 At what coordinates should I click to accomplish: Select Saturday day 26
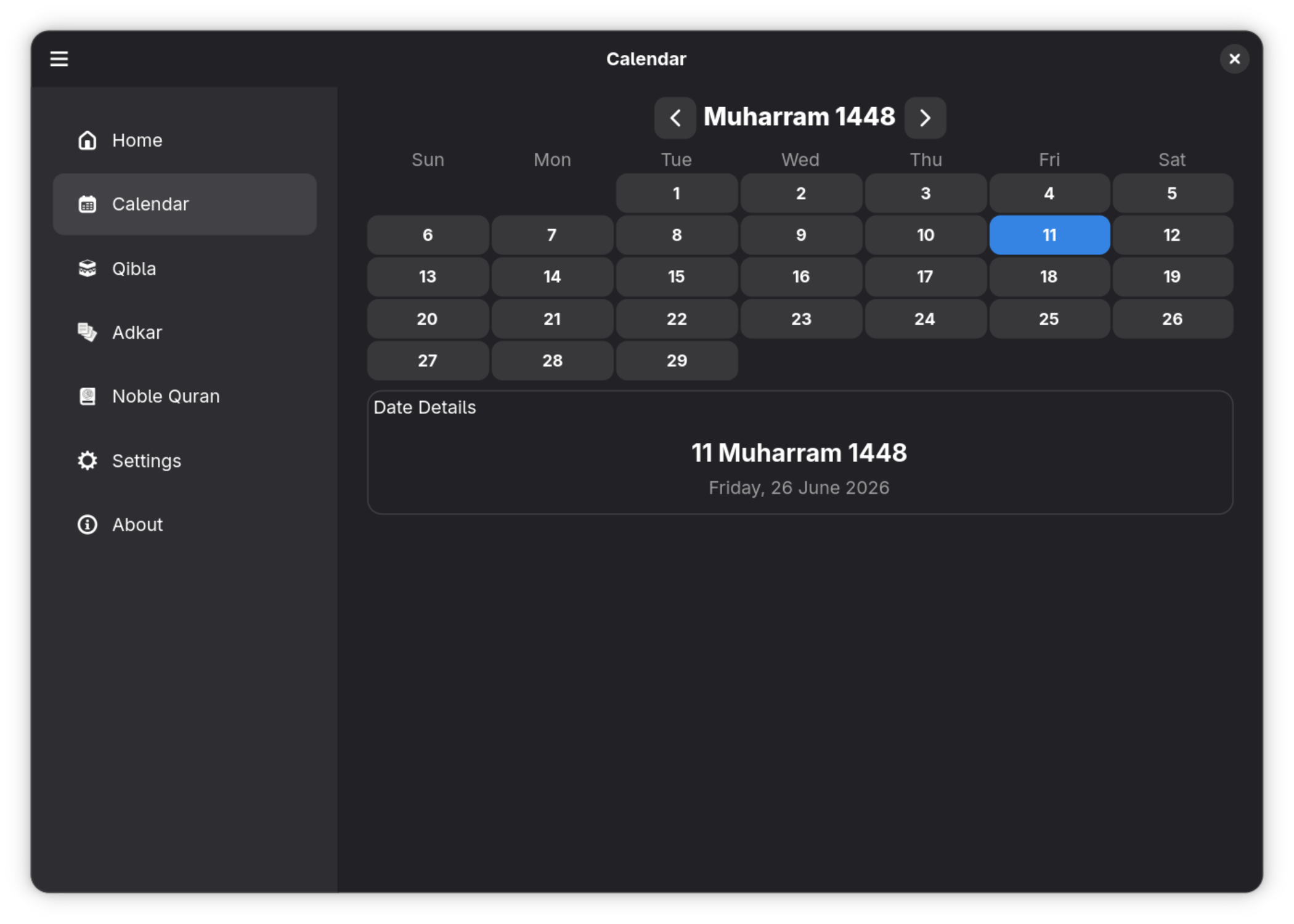click(x=1173, y=319)
